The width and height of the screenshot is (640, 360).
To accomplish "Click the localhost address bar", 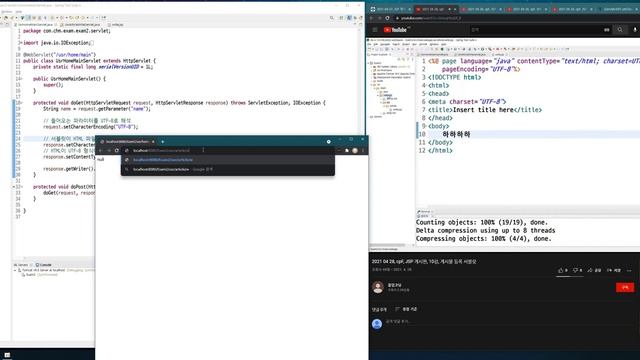I will pyautogui.click(x=229, y=151).
